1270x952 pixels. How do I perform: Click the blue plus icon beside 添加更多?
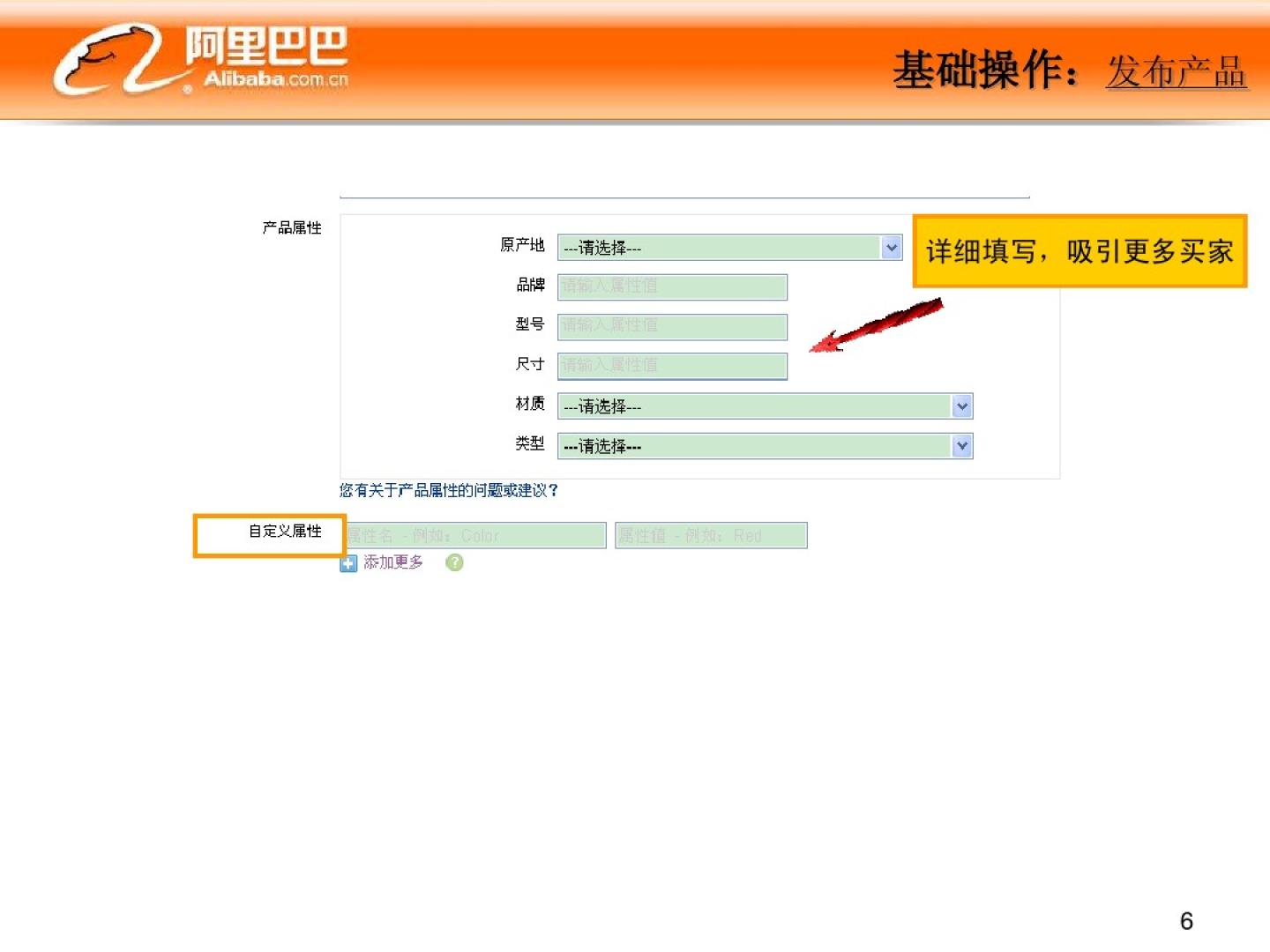(x=348, y=563)
